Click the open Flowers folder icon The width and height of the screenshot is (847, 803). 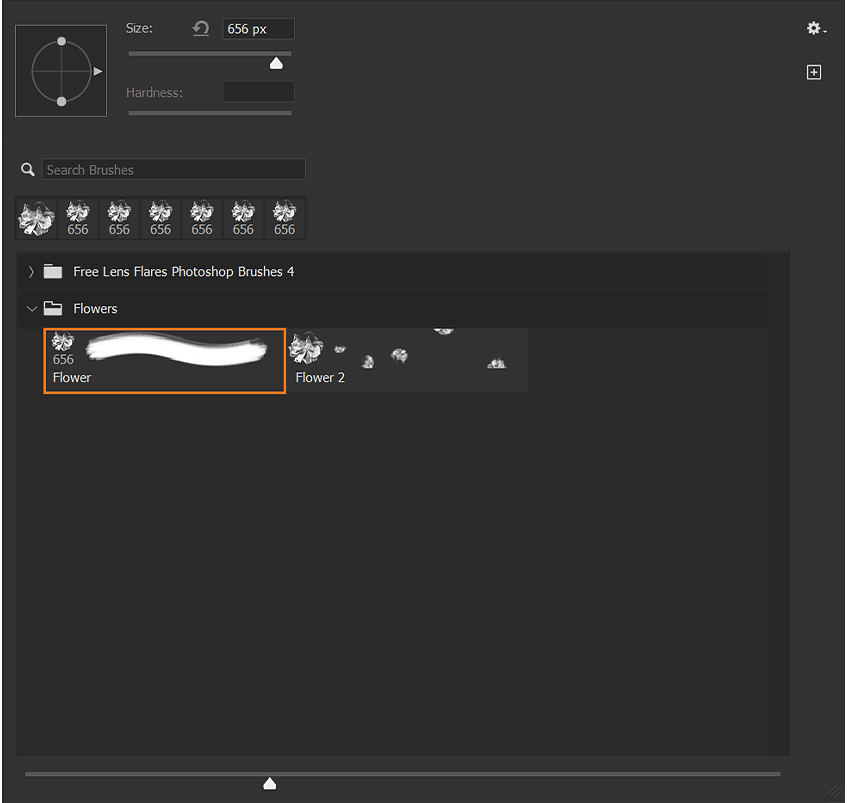[53, 308]
